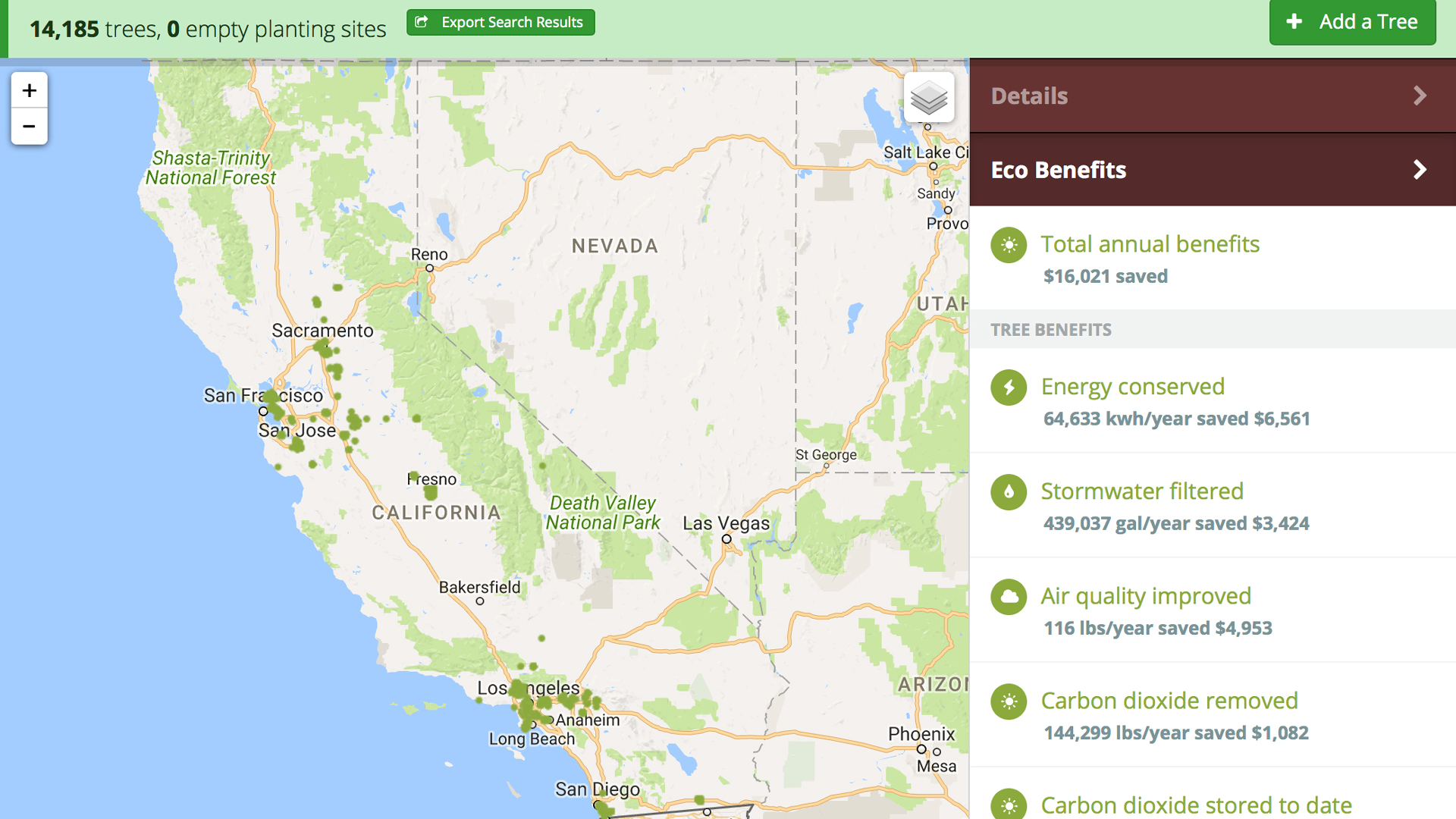Viewport: 1456px width, 819px height.
Task: Click the Anaheim label on map
Action: pos(588,720)
